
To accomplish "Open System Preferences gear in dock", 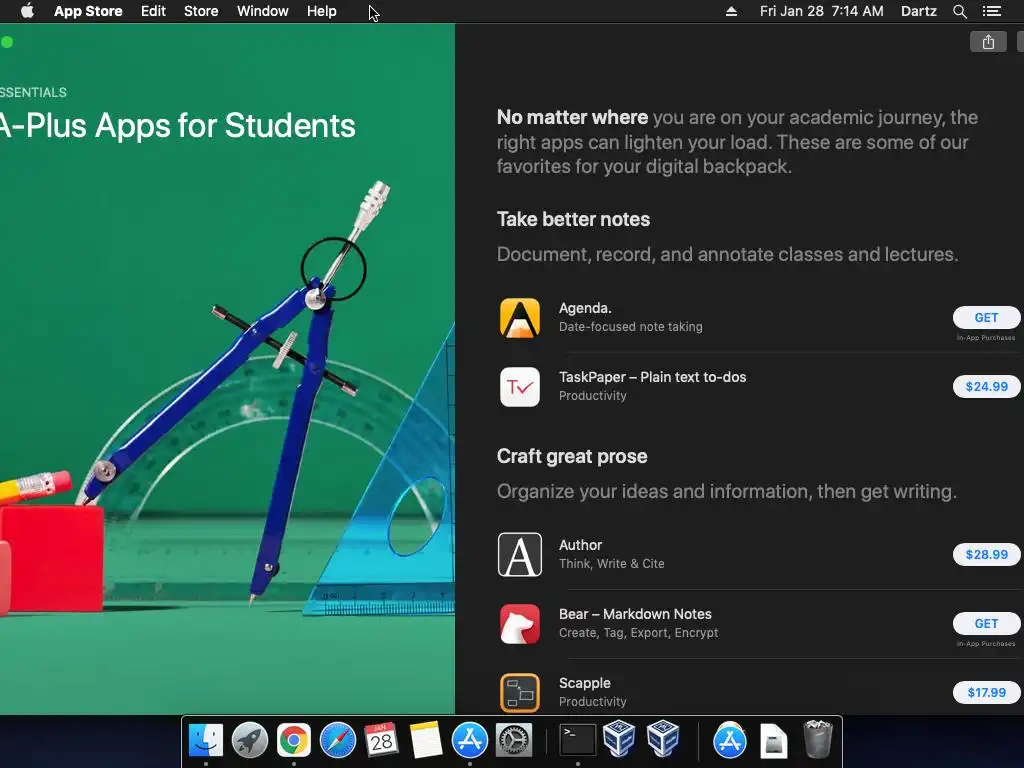I will [513, 740].
